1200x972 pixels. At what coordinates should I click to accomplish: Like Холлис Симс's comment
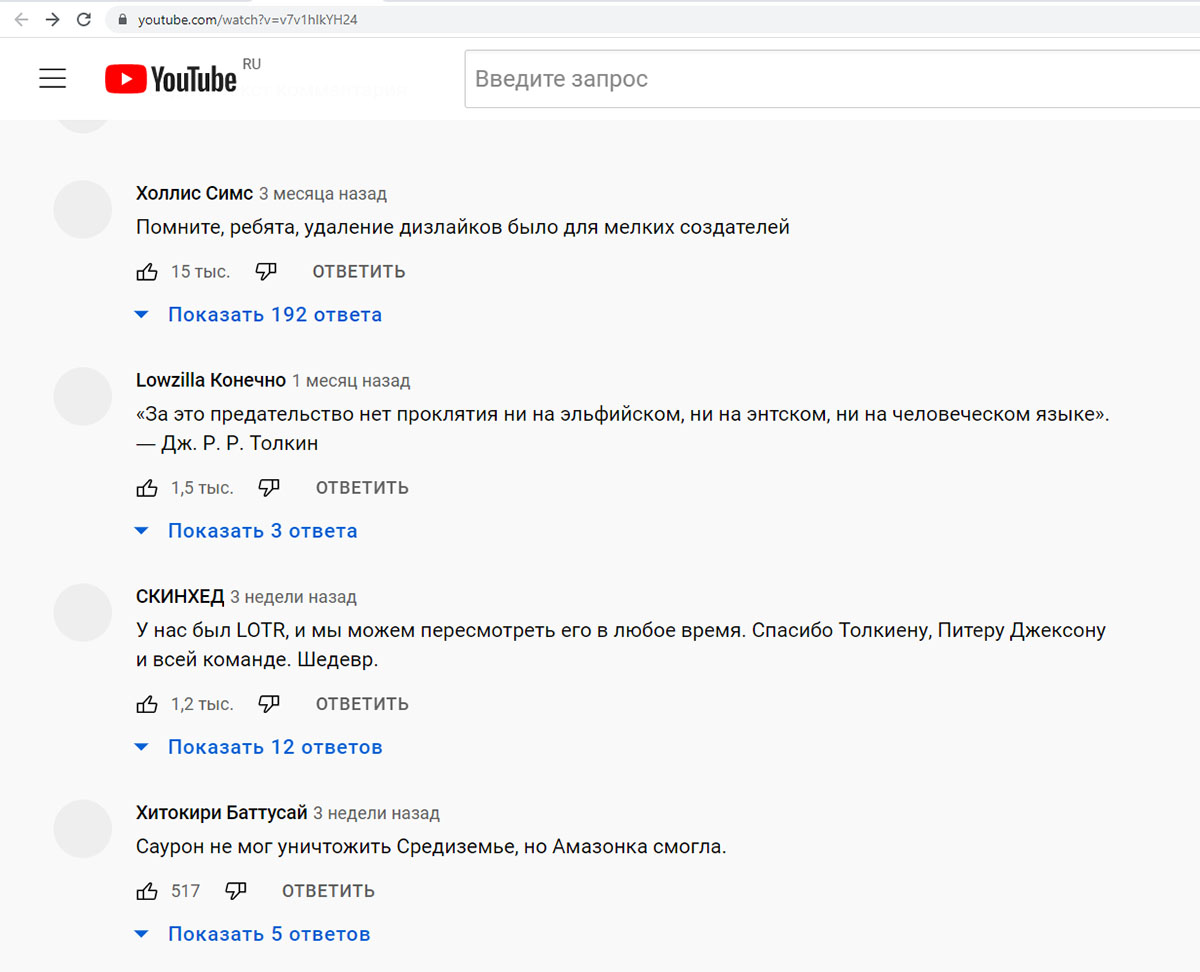[147, 272]
